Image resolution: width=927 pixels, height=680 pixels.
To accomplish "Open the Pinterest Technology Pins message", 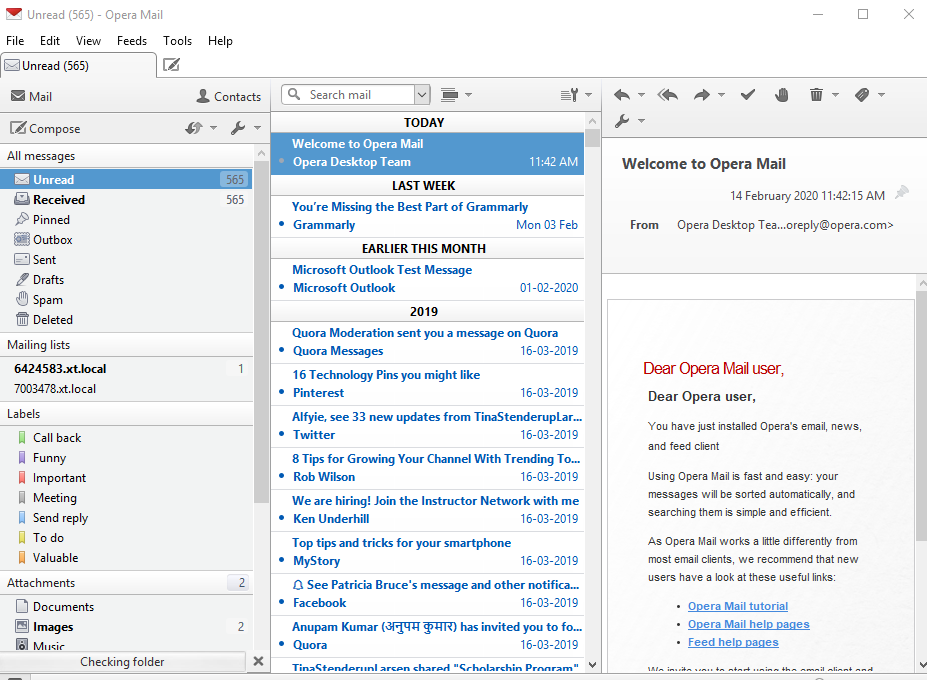I will pyautogui.click(x=427, y=384).
